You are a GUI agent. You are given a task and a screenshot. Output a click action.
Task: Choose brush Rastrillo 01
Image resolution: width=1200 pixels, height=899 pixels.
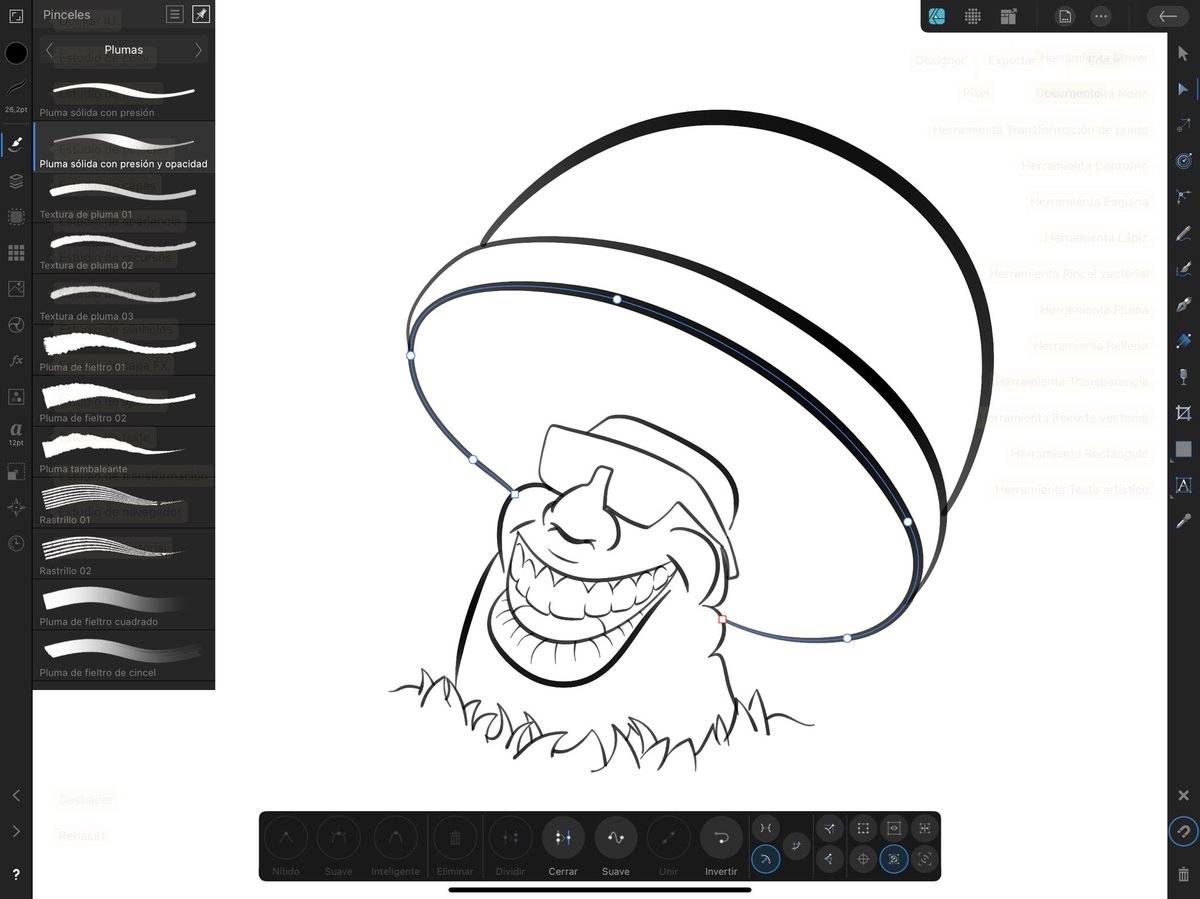124,503
